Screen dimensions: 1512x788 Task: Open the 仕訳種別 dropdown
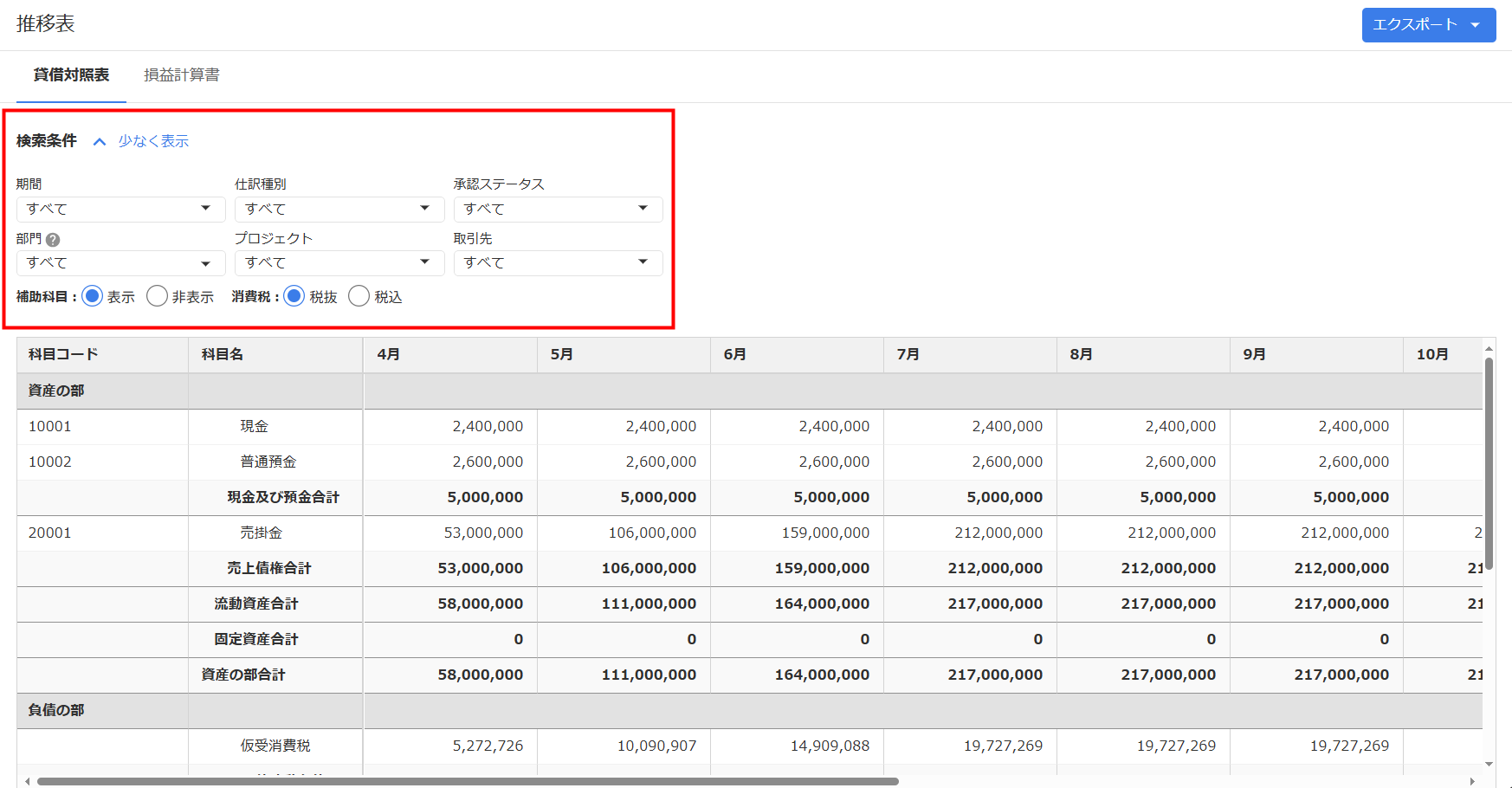339,209
